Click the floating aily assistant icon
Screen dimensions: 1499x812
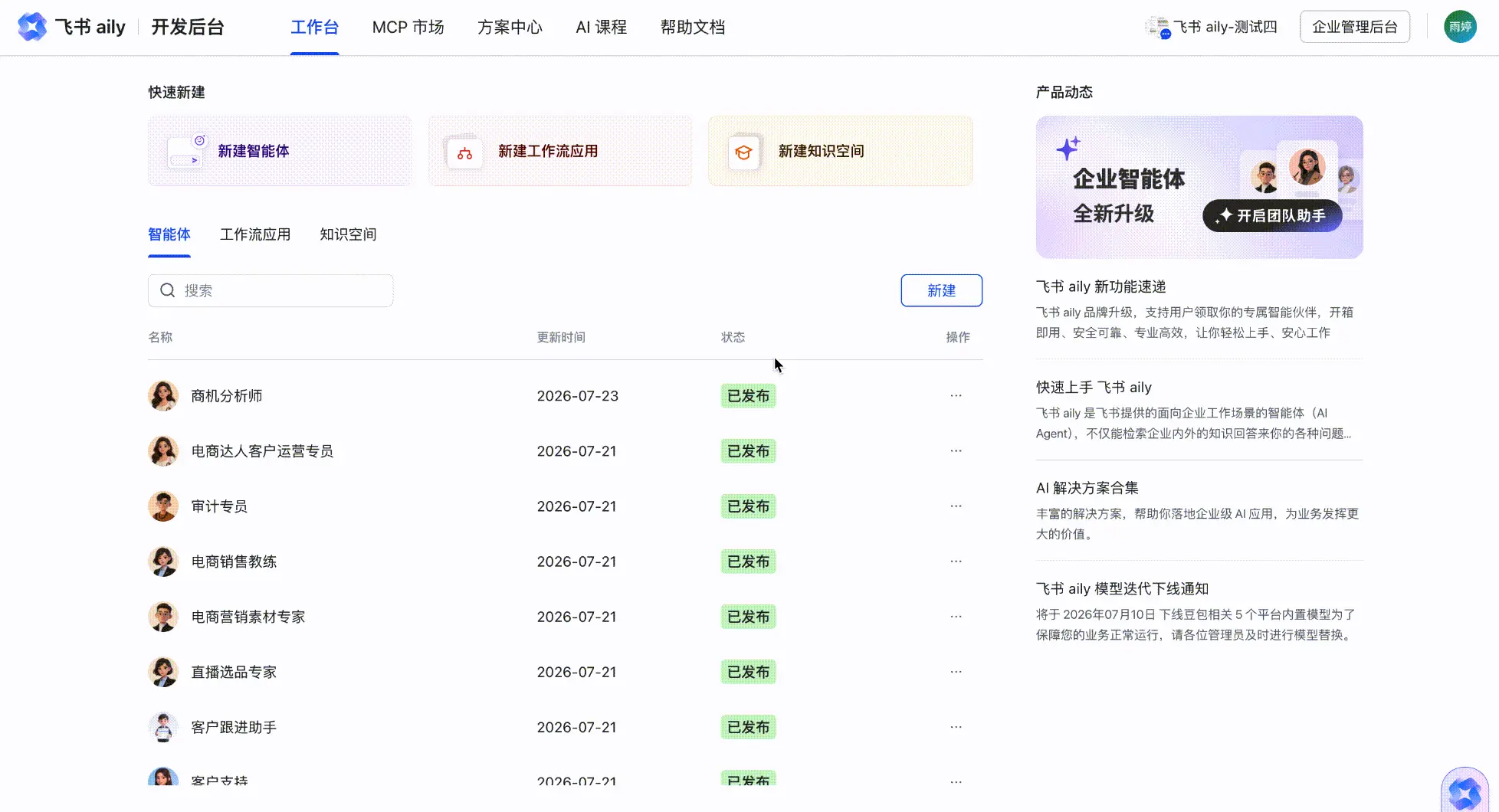pyautogui.click(x=1465, y=791)
